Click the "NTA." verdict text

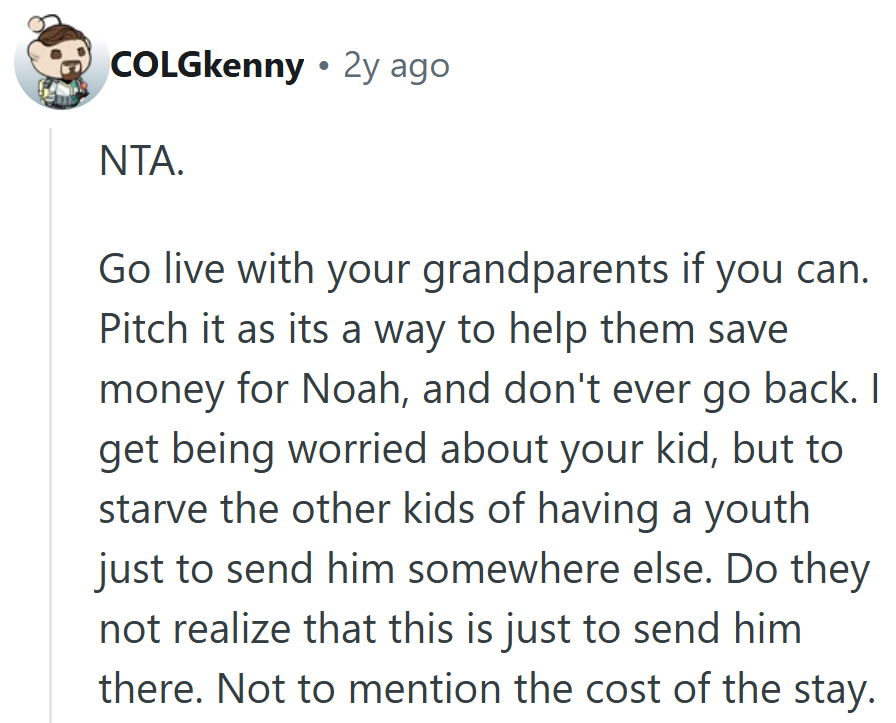141,161
